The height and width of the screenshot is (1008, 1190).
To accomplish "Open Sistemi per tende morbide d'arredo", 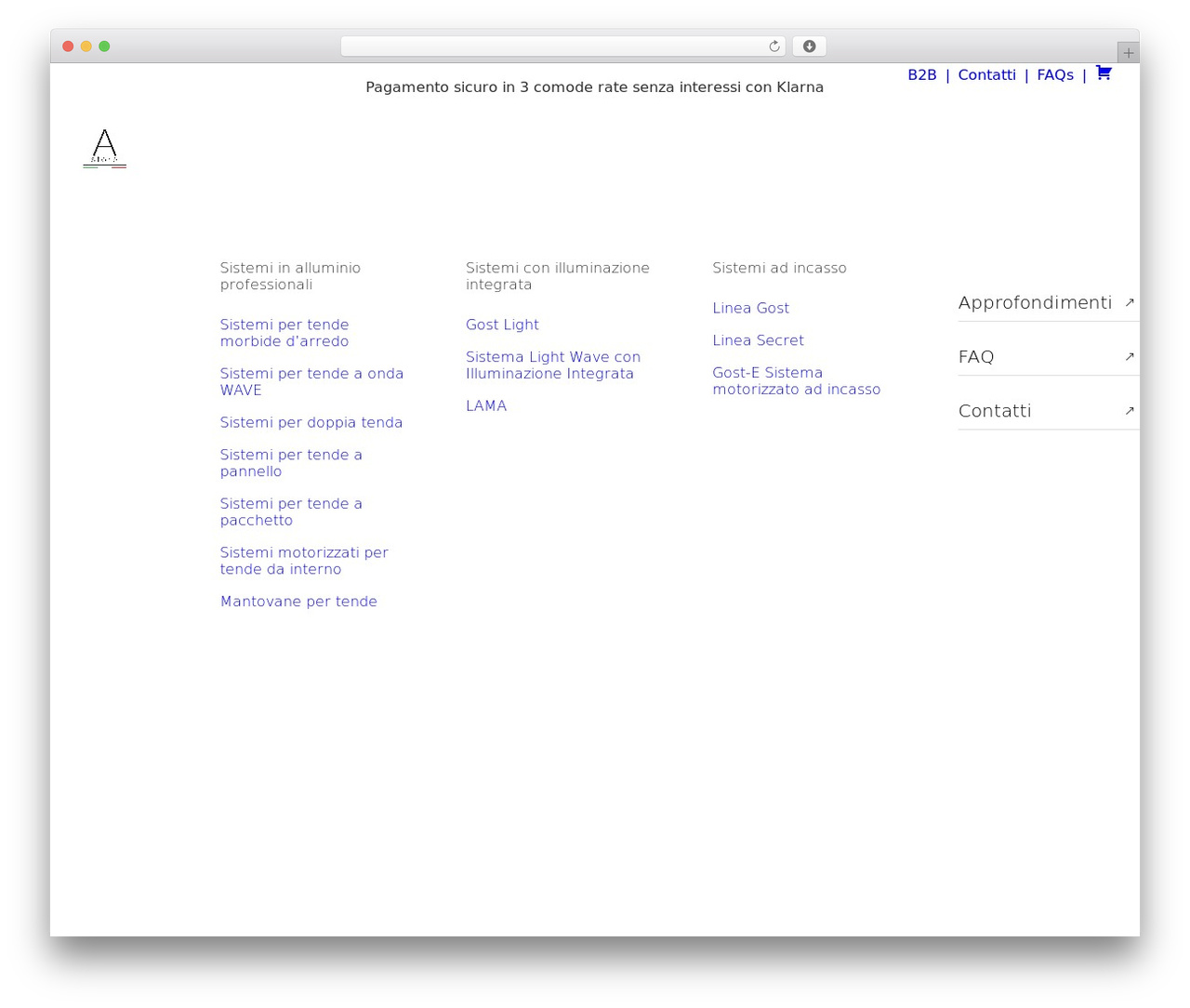I will pos(284,333).
